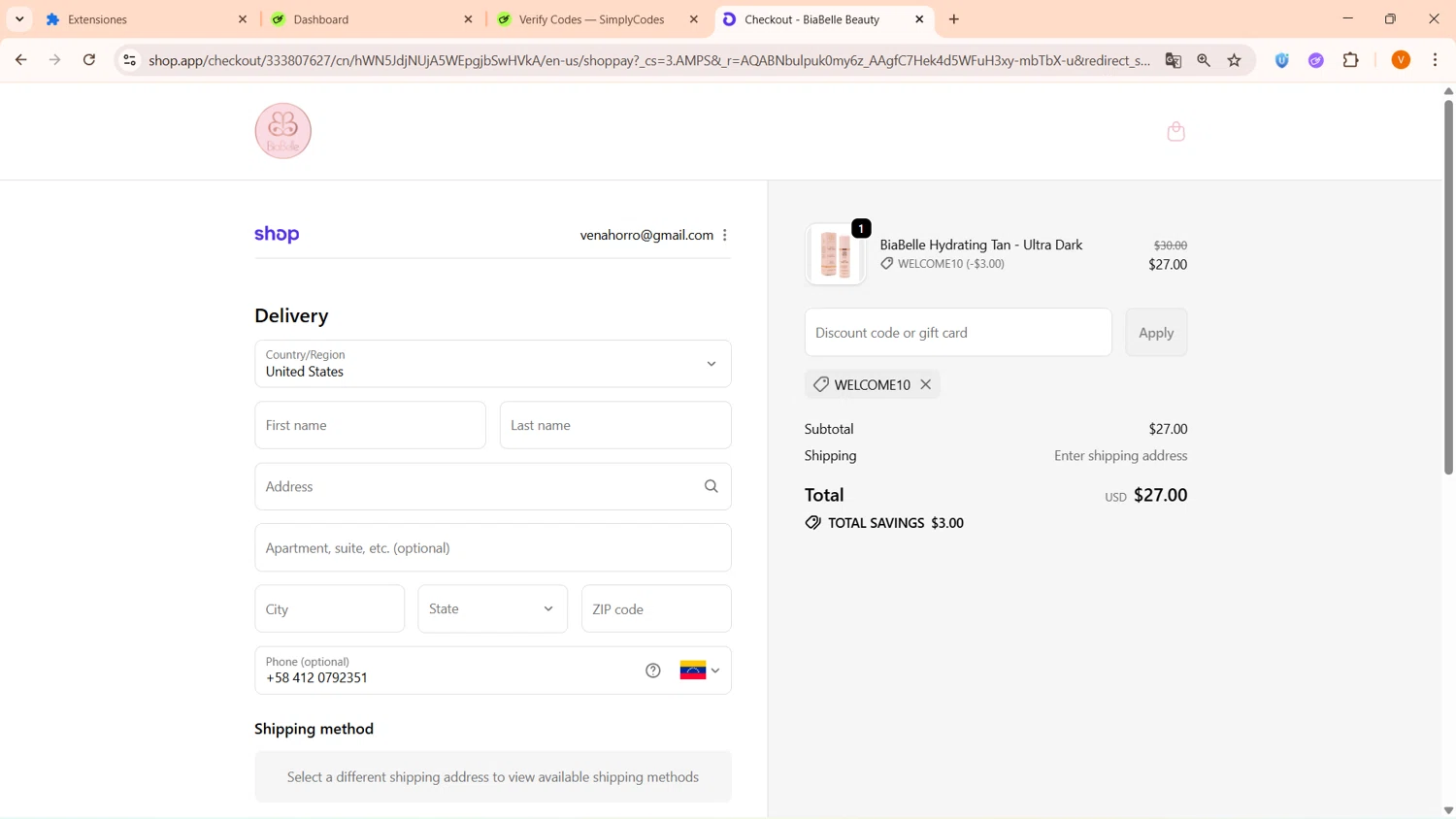Viewport: 1456px width, 819px height.
Task: Click the BiaBelle Hydrating Tan - Ultra Dark title
Action: click(x=980, y=246)
